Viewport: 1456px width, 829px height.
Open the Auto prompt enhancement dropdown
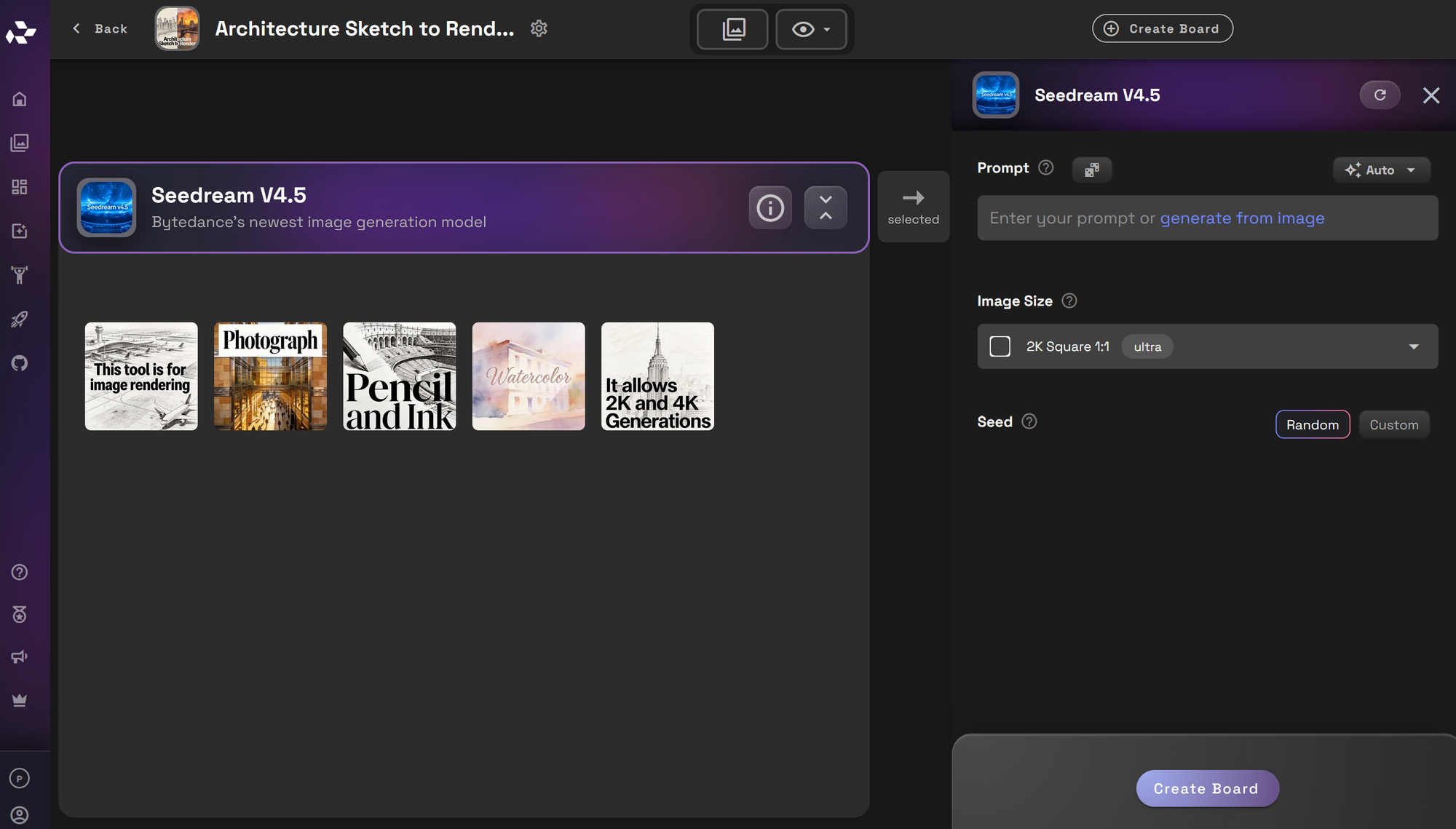coord(1381,170)
